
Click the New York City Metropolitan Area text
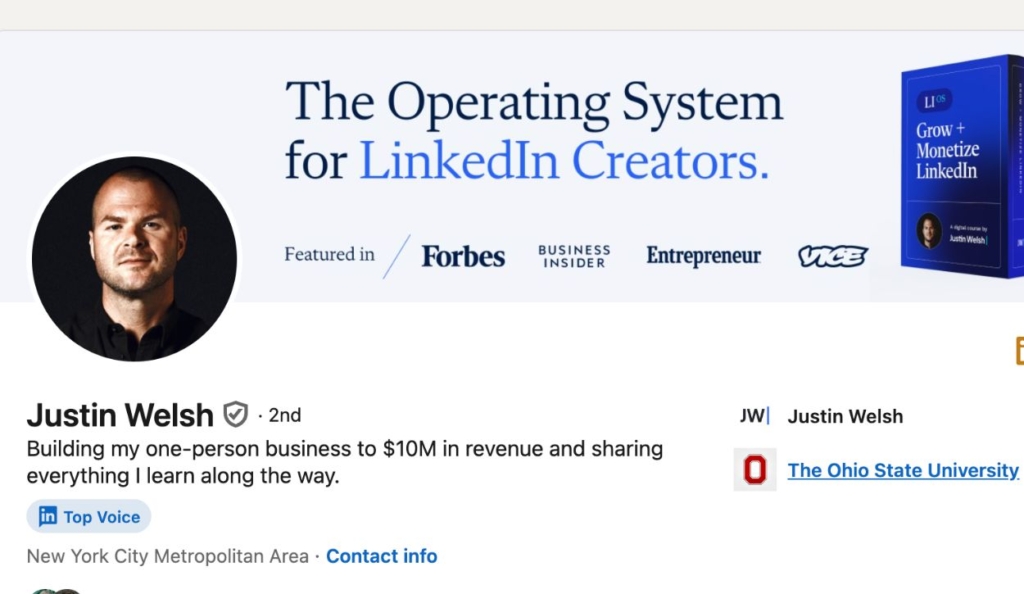tap(167, 556)
